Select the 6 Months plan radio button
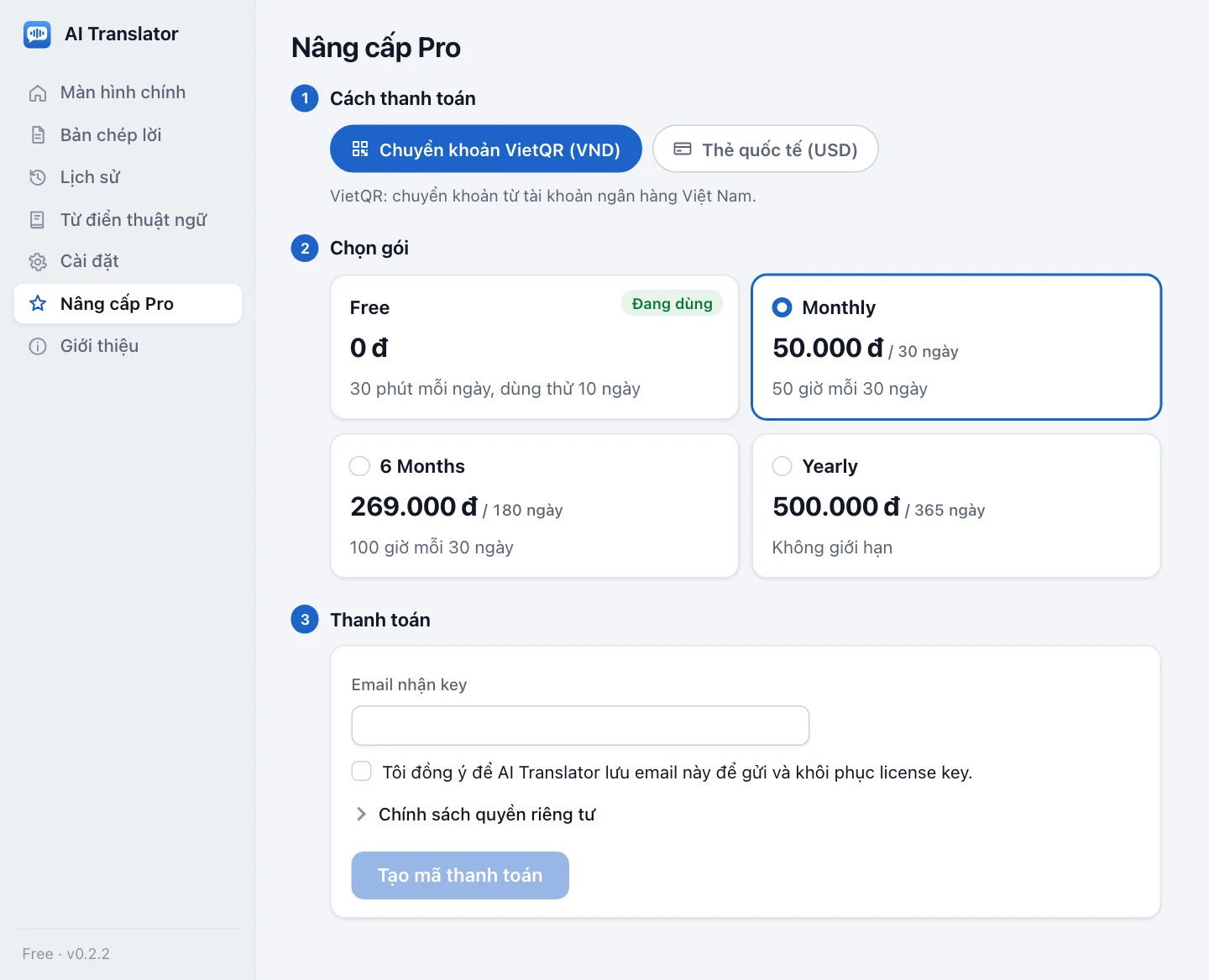Viewport: 1209px width, 980px height. (359, 466)
